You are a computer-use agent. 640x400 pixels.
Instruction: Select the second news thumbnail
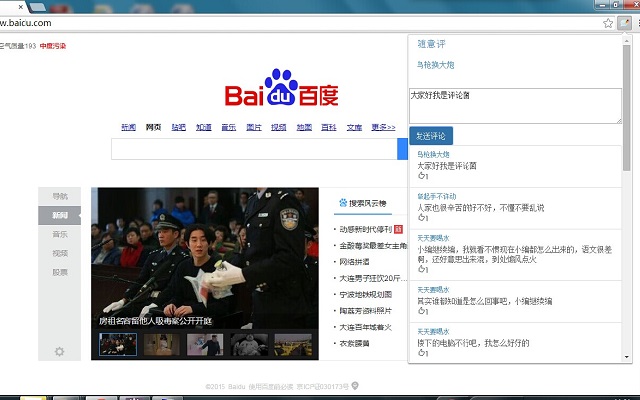[162, 344]
